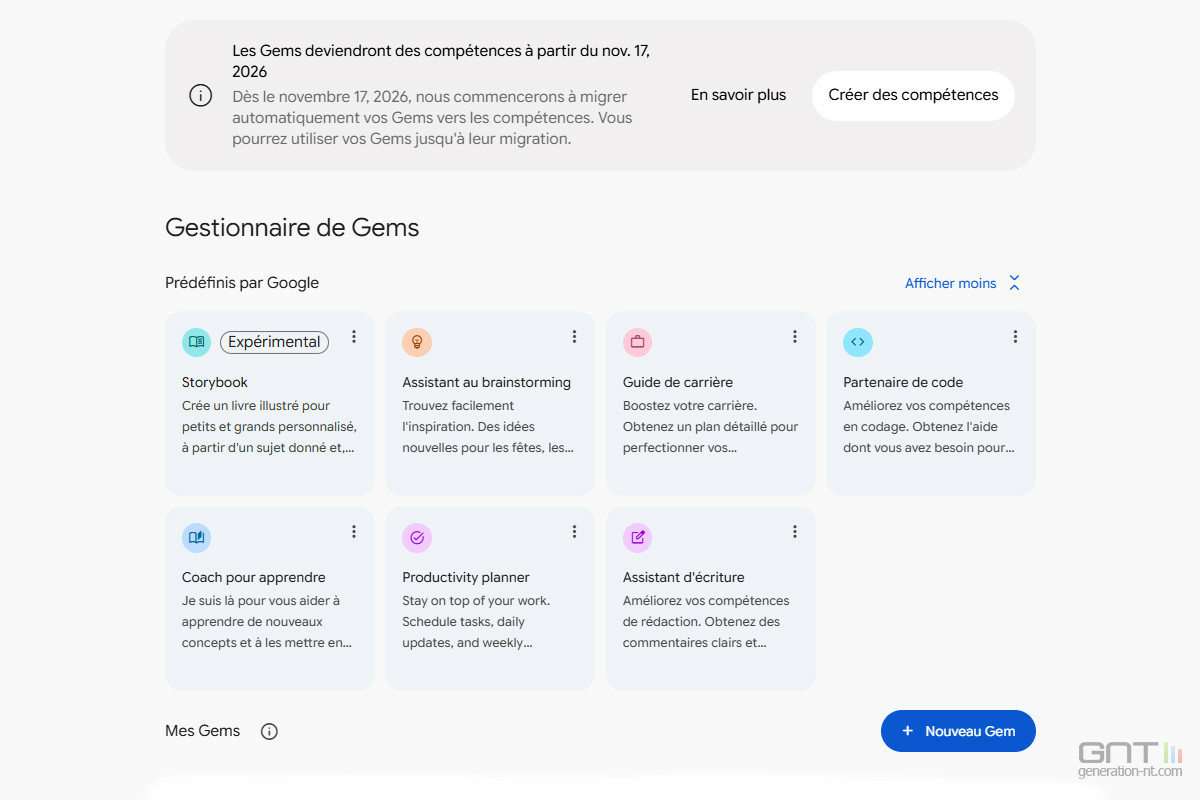The height and width of the screenshot is (800, 1200).
Task: Open Guide de carrière three-dot menu
Action: (x=795, y=337)
